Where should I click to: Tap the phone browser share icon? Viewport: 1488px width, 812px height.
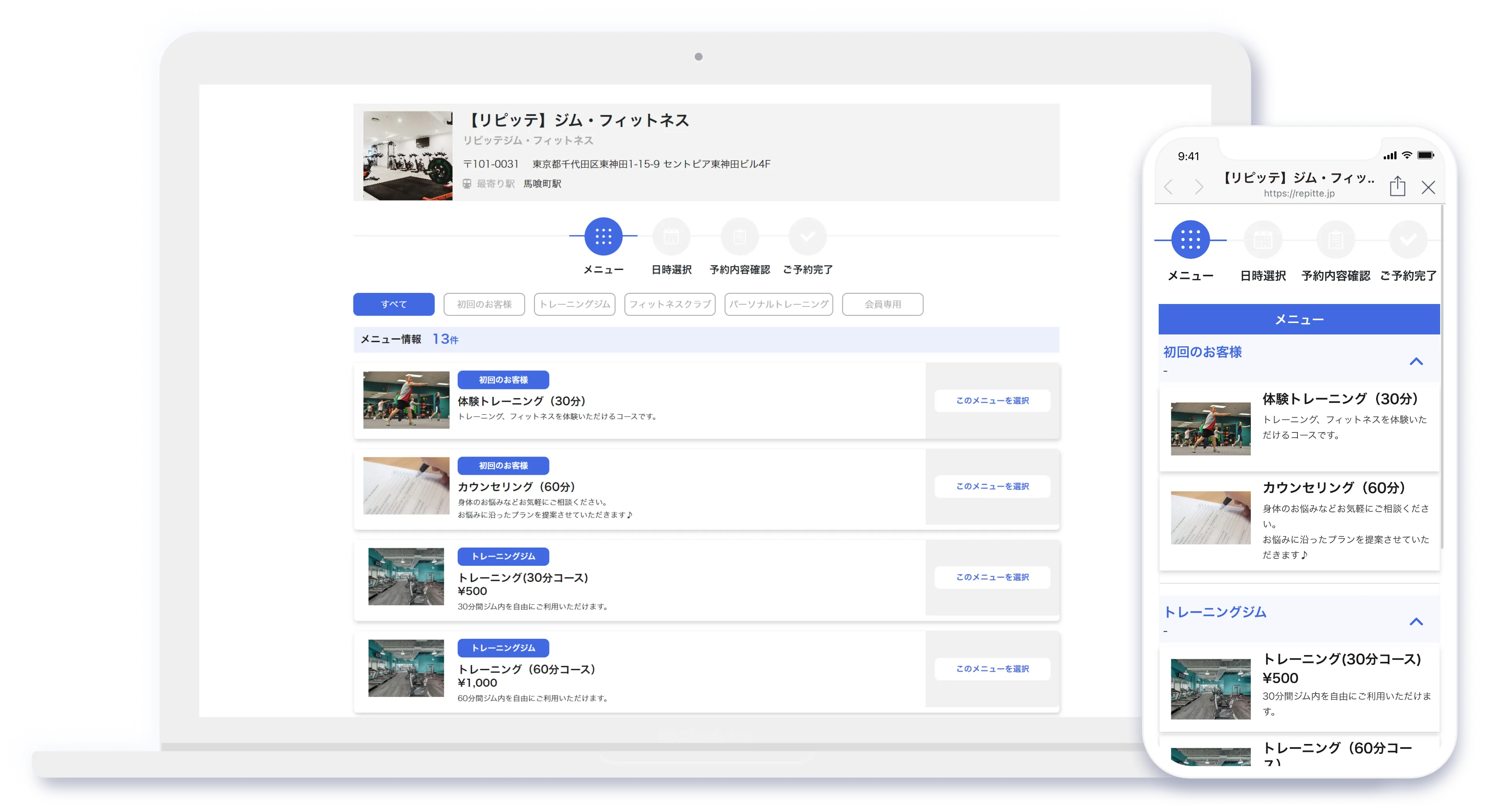point(1397,186)
